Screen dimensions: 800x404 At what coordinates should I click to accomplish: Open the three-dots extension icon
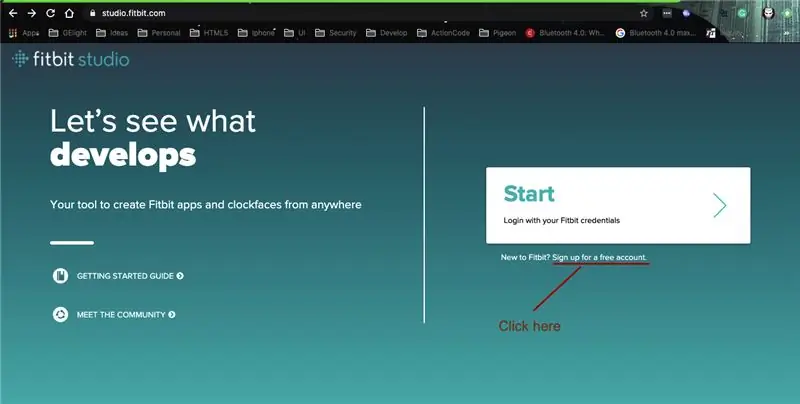pos(667,14)
